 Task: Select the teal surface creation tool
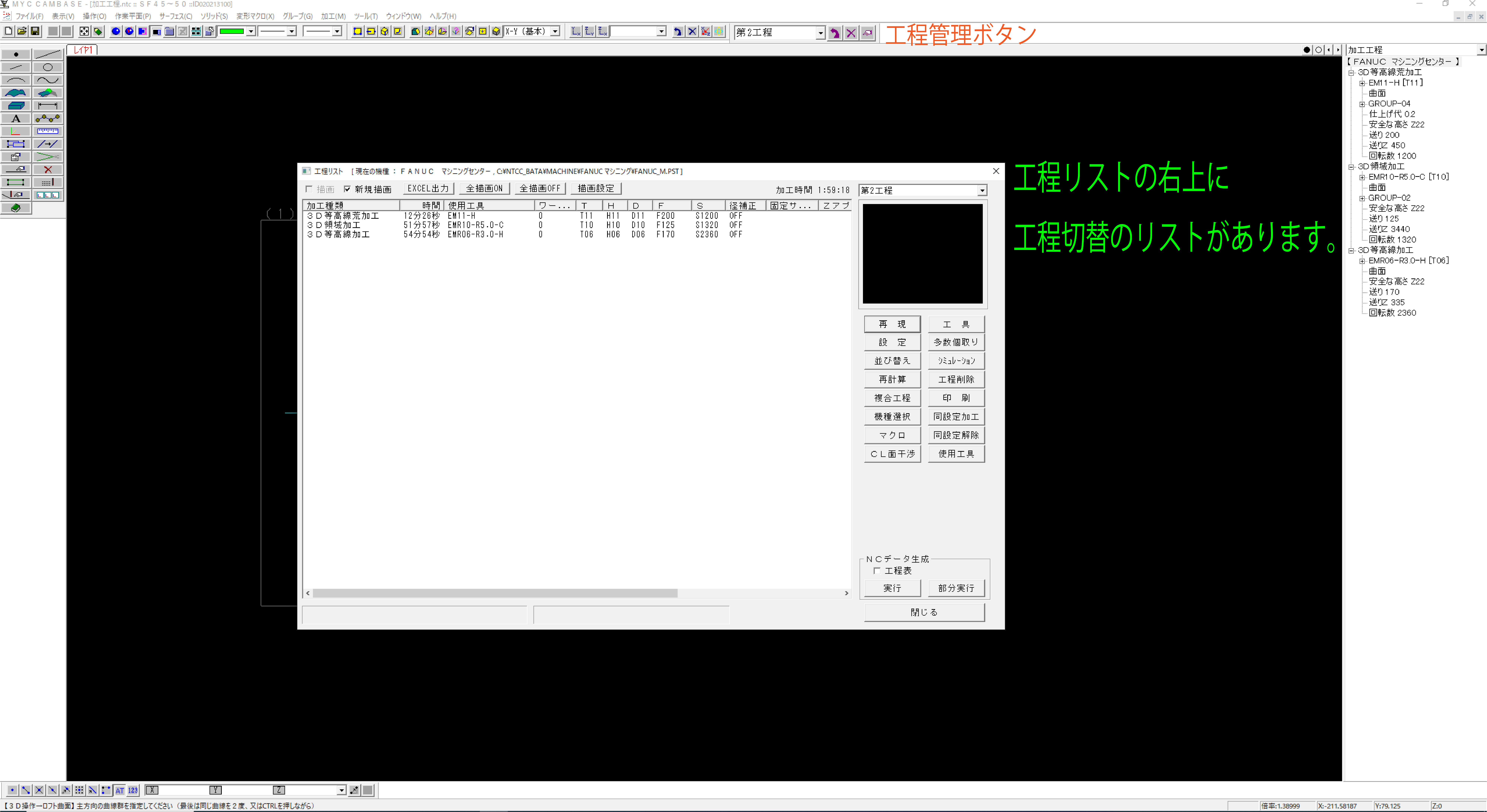(x=16, y=93)
